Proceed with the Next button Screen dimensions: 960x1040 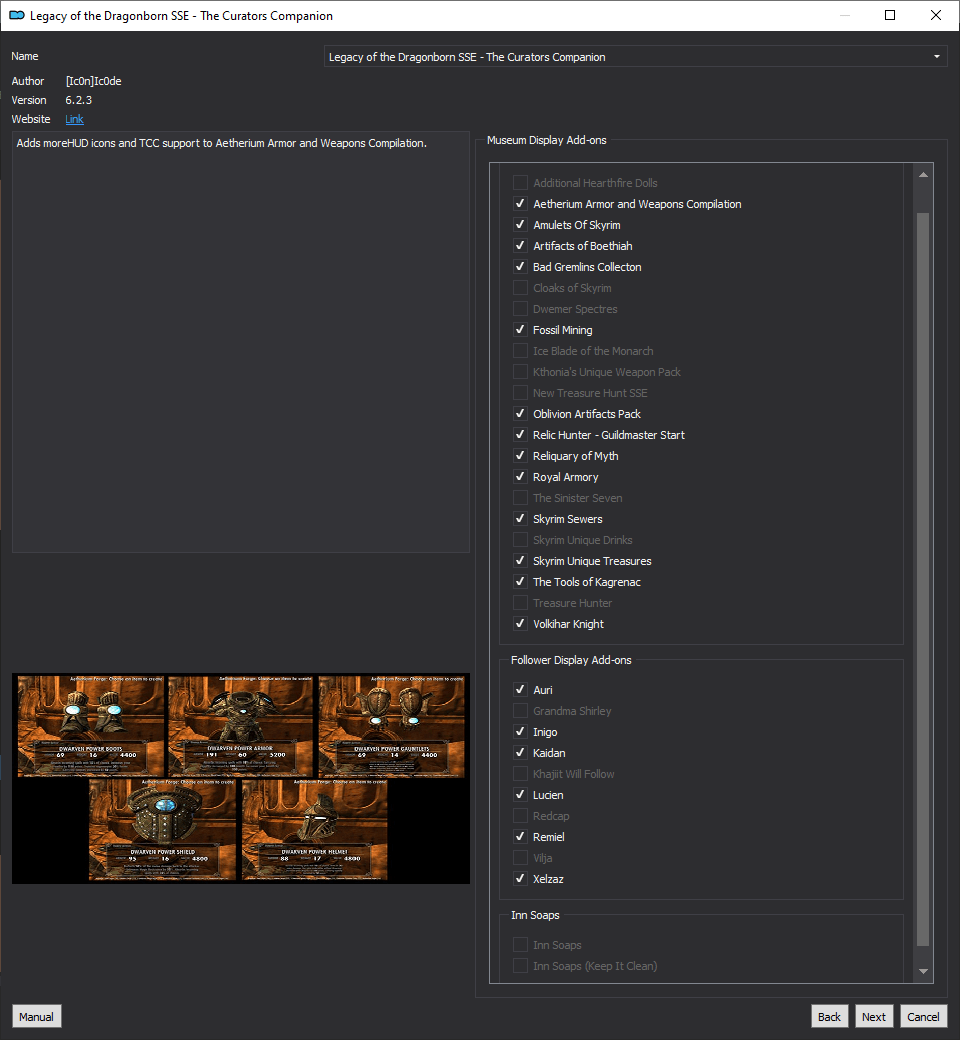tap(874, 1016)
